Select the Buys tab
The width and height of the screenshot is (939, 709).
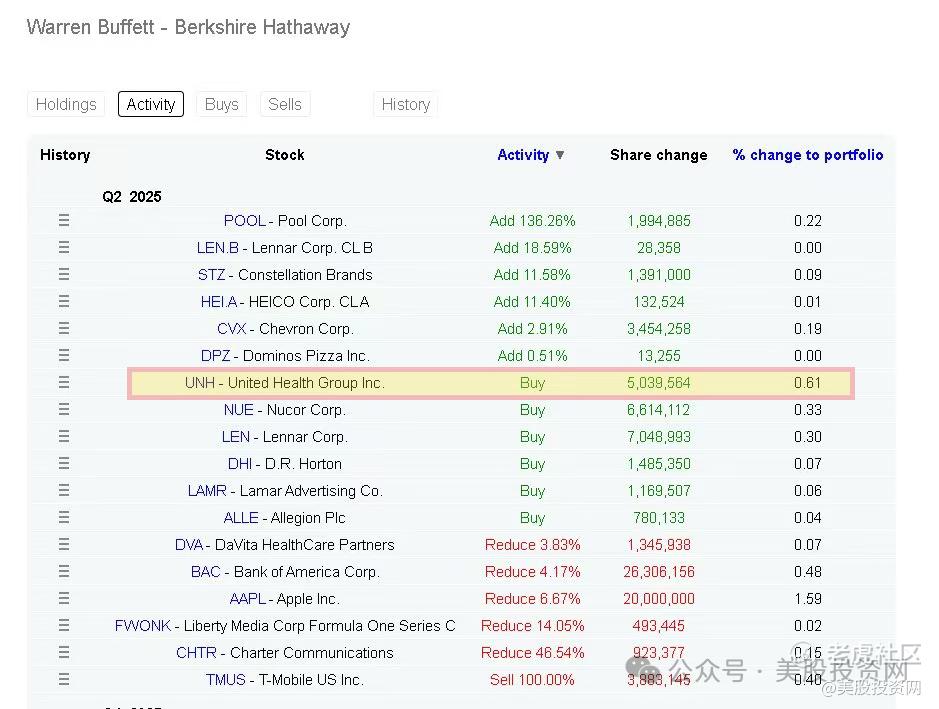point(221,104)
